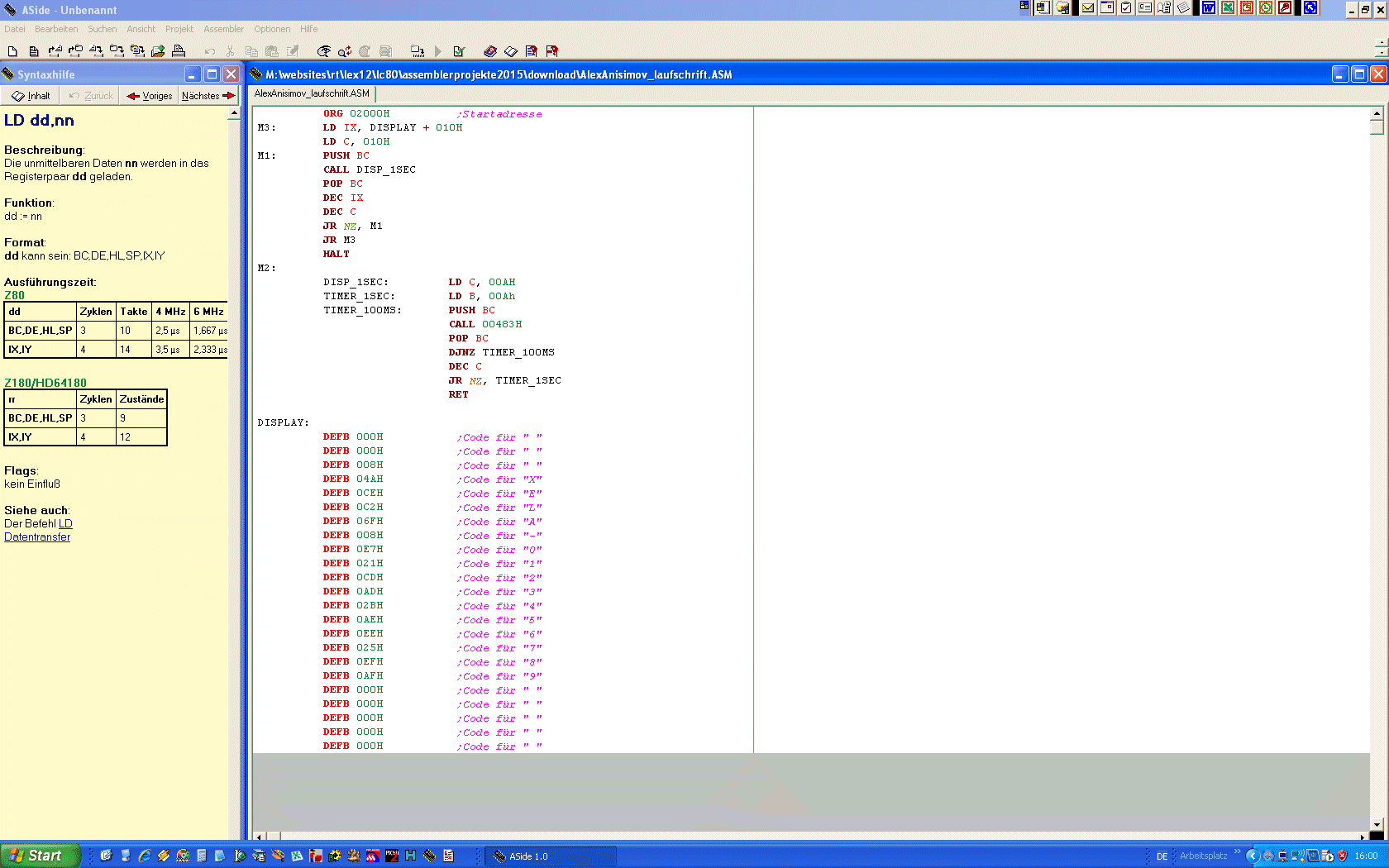This screenshot has height=868, width=1389.
Task: Click the New text document toolbar icon
Action: (x=34, y=51)
